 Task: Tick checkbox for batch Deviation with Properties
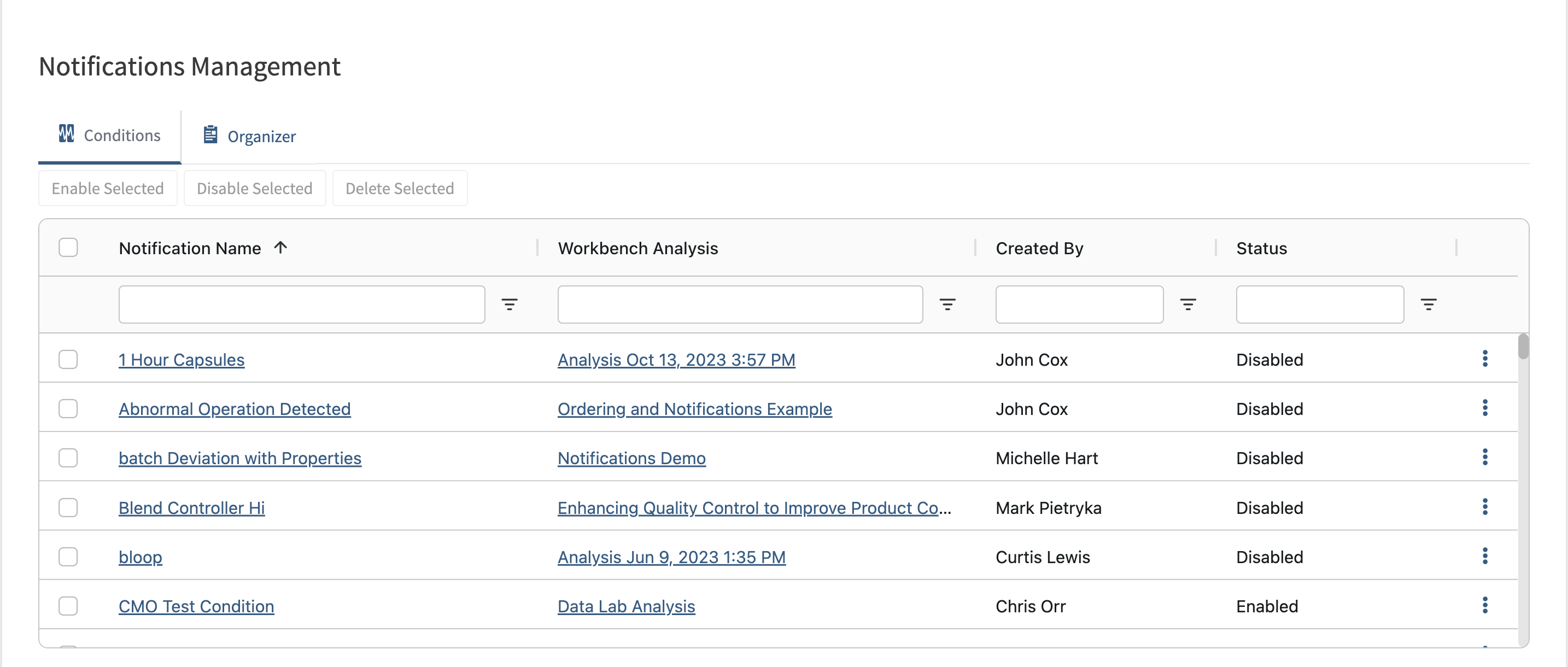coord(68,458)
